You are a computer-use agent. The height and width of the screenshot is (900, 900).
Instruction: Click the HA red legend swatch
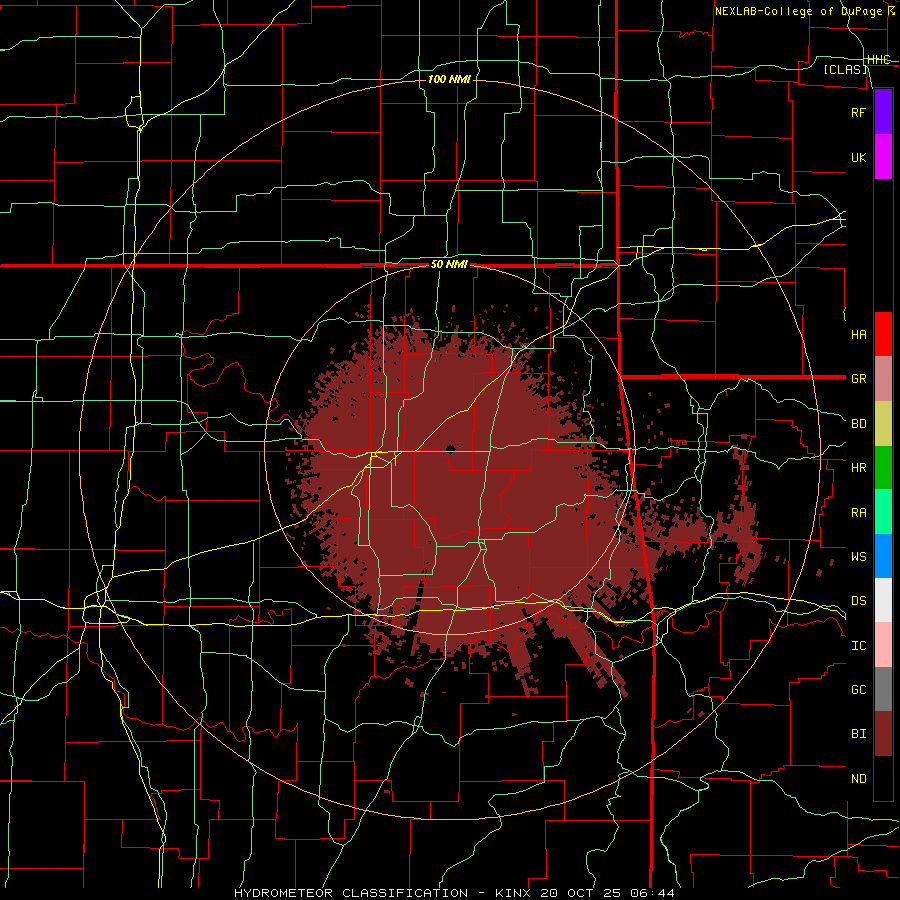point(883,334)
